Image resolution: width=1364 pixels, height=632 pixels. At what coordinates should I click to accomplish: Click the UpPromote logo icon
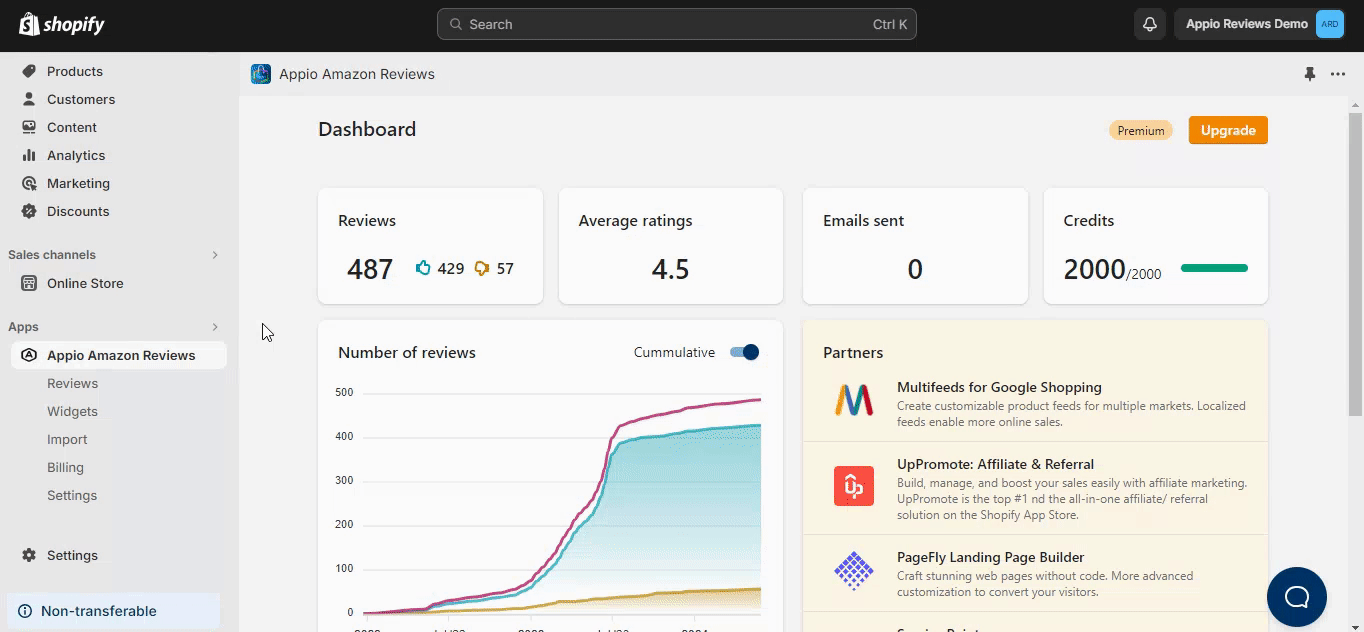pyautogui.click(x=854, y=486)
